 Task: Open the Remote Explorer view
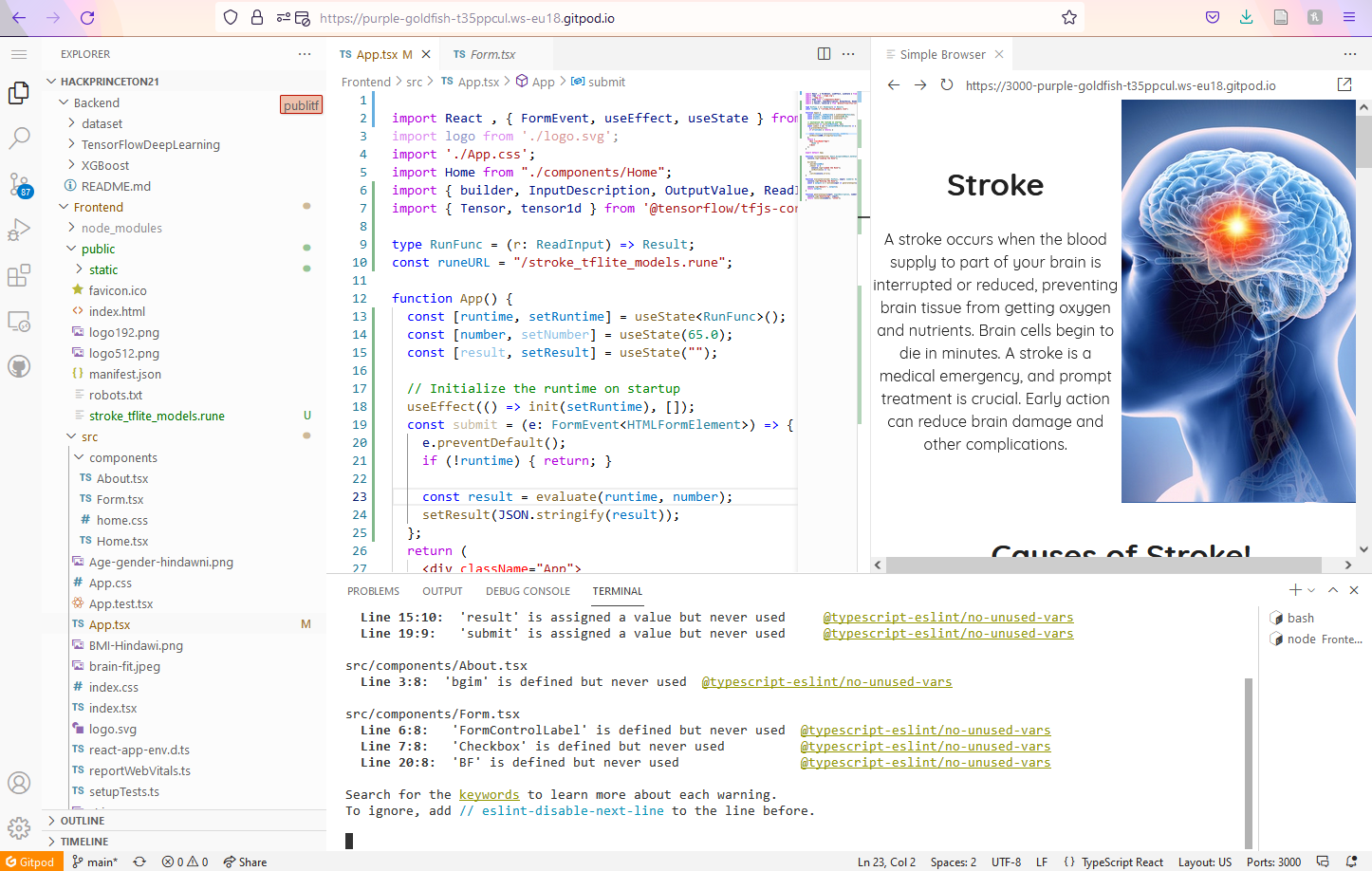tap(19, 321)
